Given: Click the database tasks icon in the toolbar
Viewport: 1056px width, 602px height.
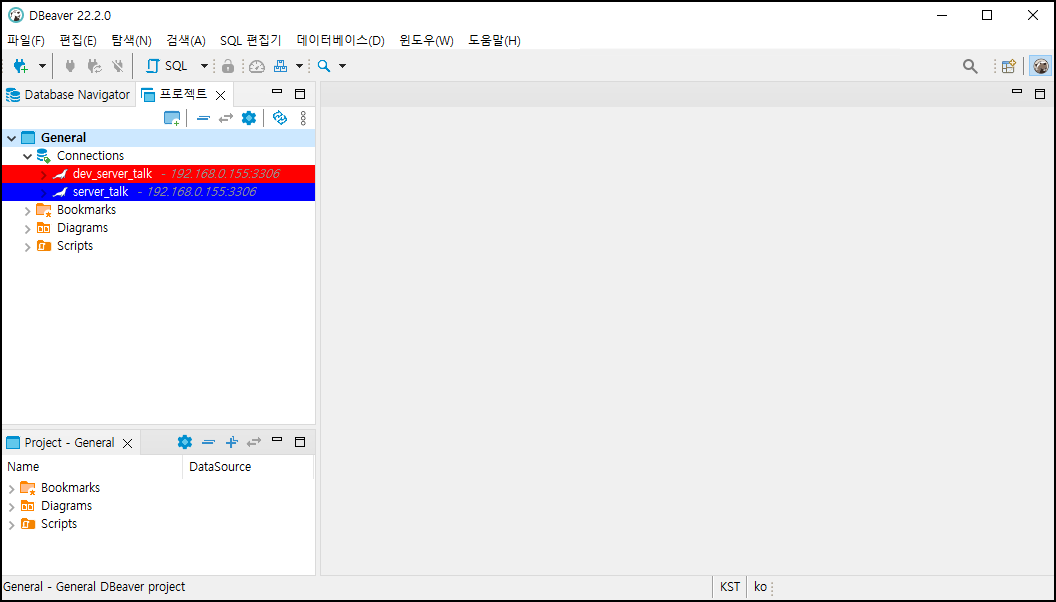Looking at the screenshot, I should (280, 66).
